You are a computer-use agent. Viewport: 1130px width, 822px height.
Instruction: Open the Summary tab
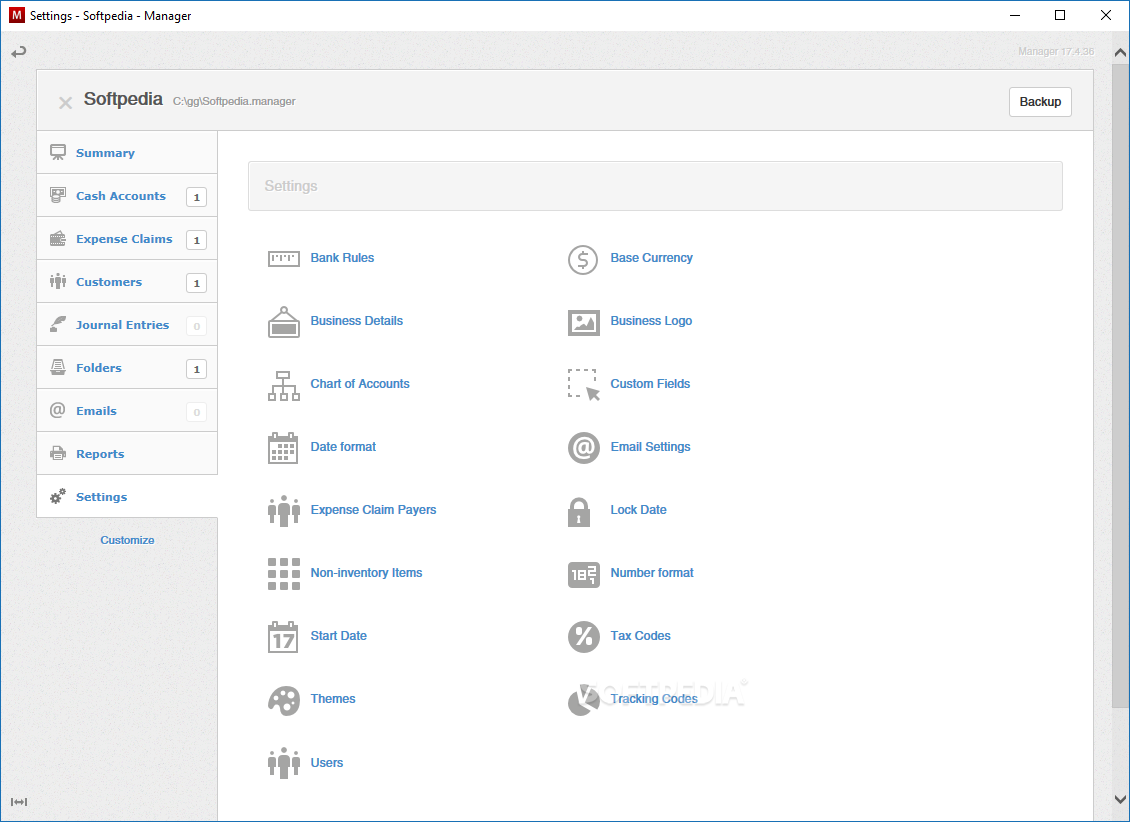127,153
